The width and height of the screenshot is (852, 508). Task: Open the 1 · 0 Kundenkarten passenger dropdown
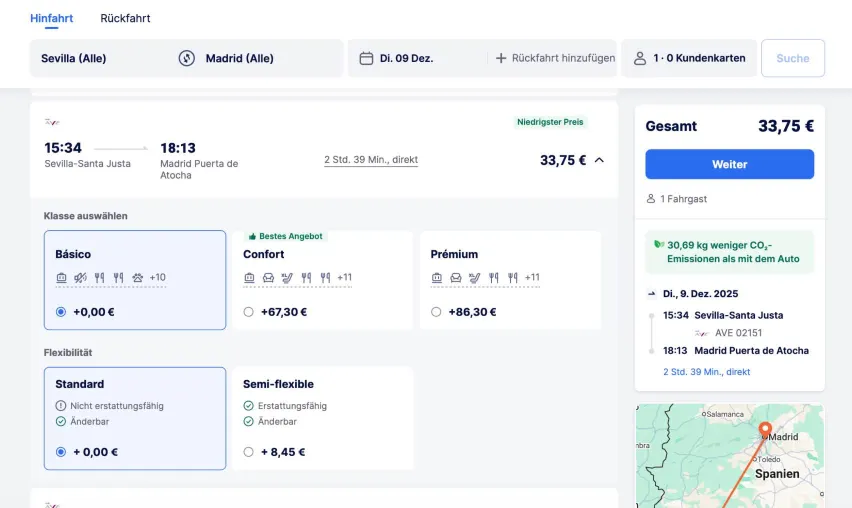coord(689,58)
